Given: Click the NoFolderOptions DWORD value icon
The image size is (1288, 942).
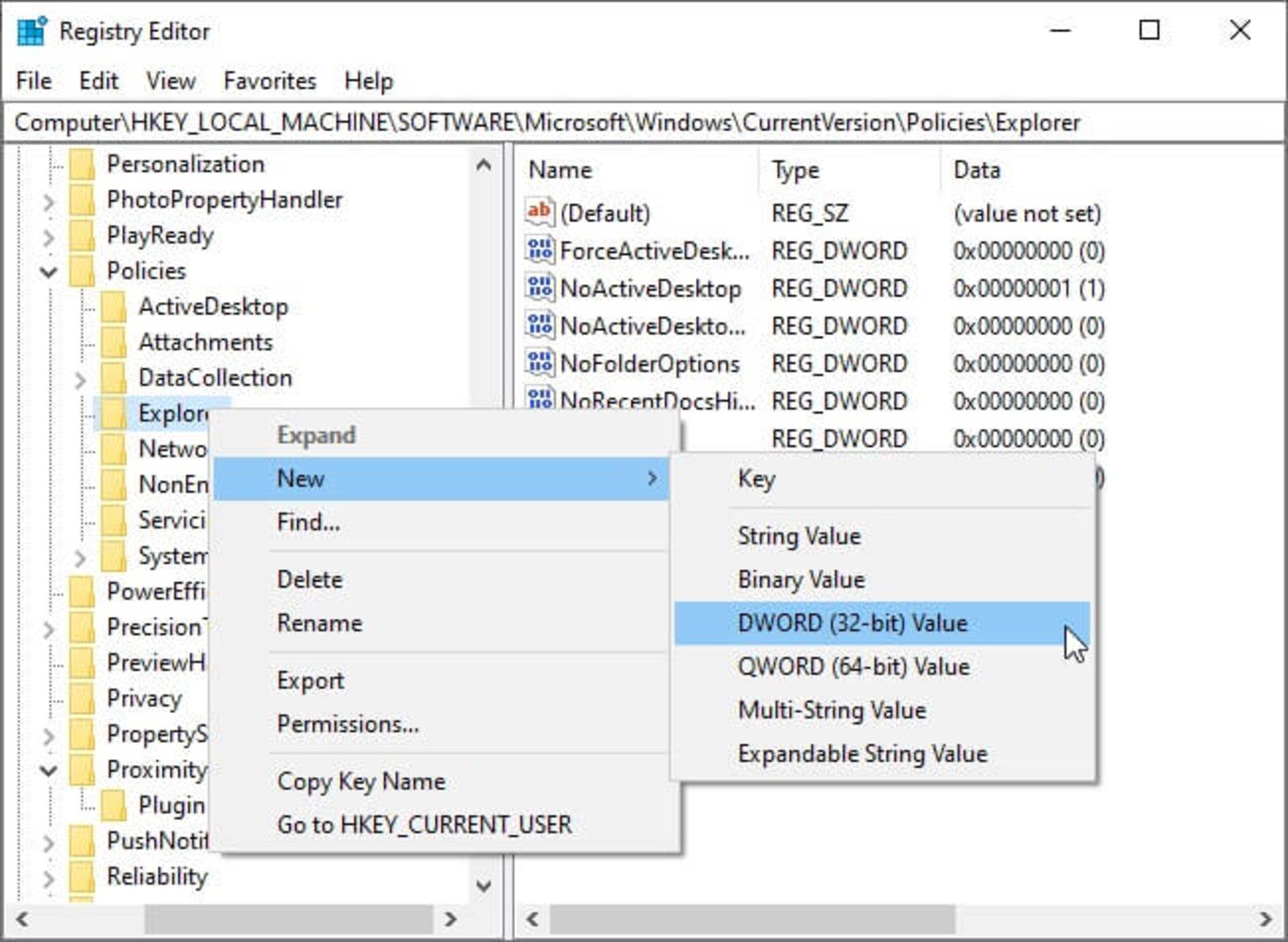Looking at the screenshot, I should tap(539, 363).
